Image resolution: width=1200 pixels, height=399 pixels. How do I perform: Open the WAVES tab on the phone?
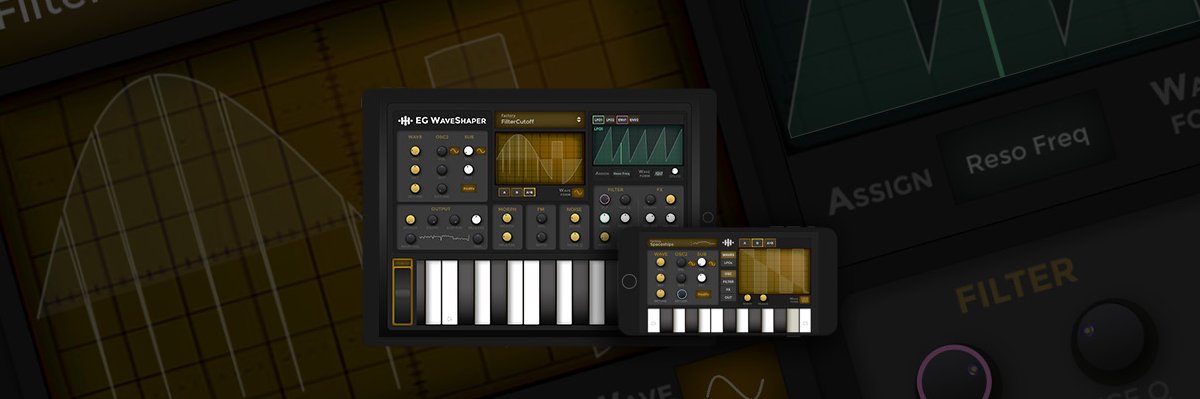[728, 255]
